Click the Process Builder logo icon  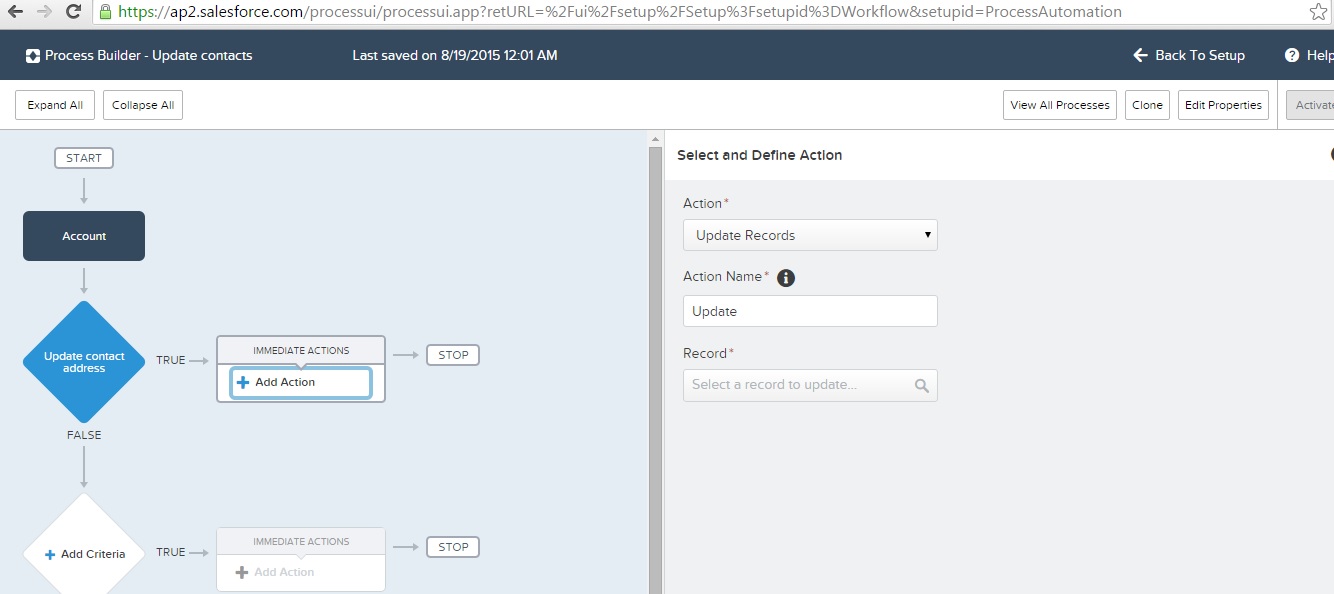click(33, 55)
